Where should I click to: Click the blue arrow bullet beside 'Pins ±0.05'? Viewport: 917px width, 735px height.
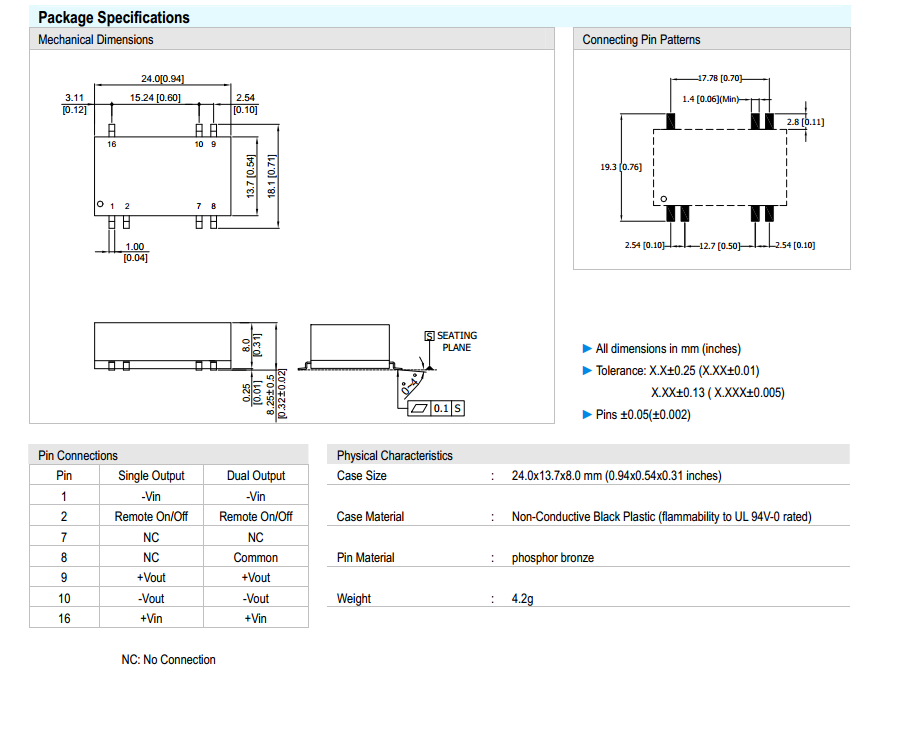(x=587, y=415)
